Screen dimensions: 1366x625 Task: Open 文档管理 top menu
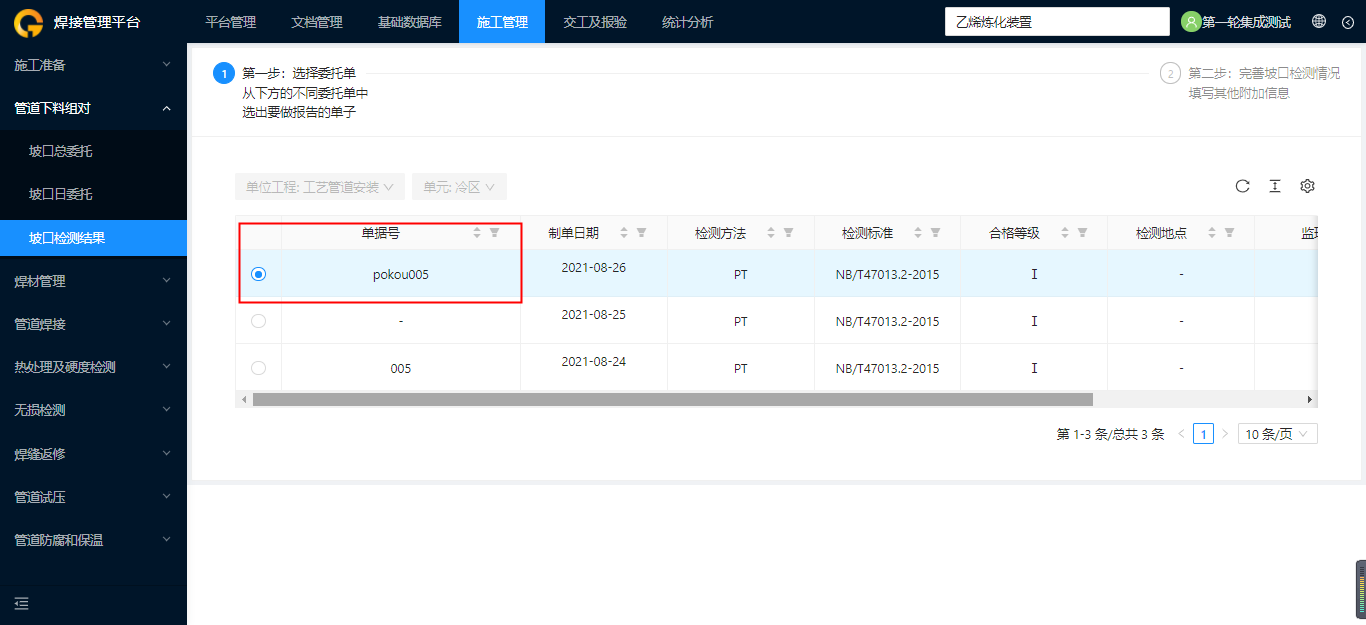317,22
